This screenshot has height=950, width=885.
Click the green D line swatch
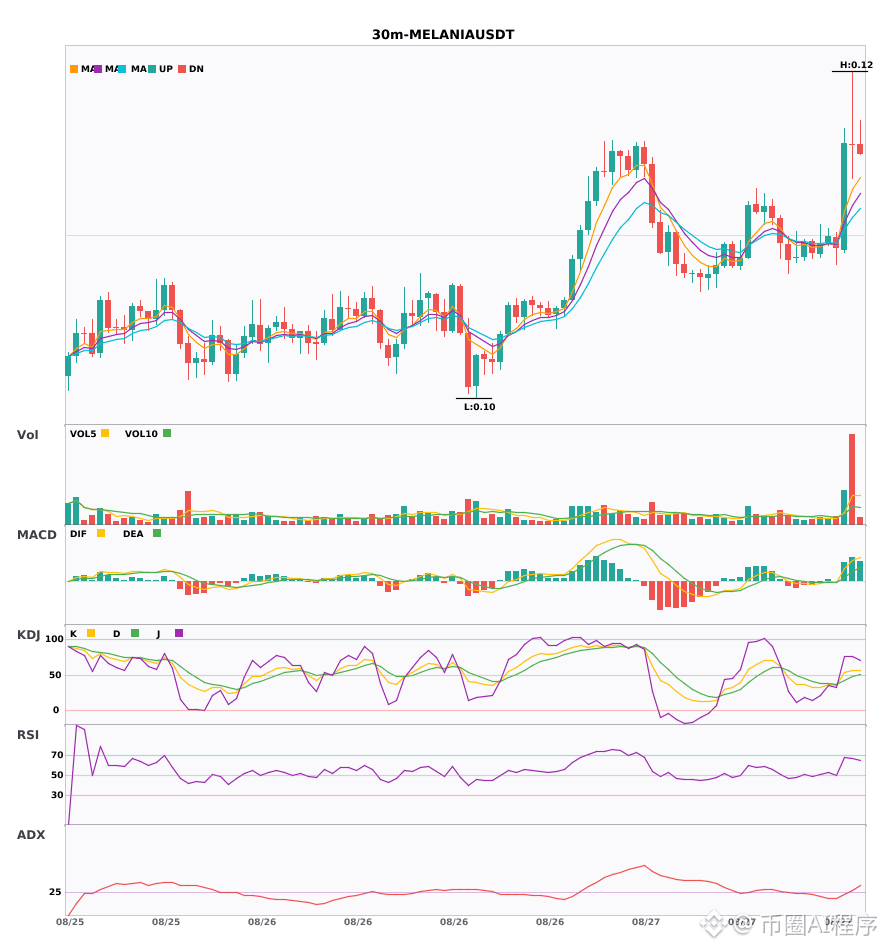coord(135,633)
